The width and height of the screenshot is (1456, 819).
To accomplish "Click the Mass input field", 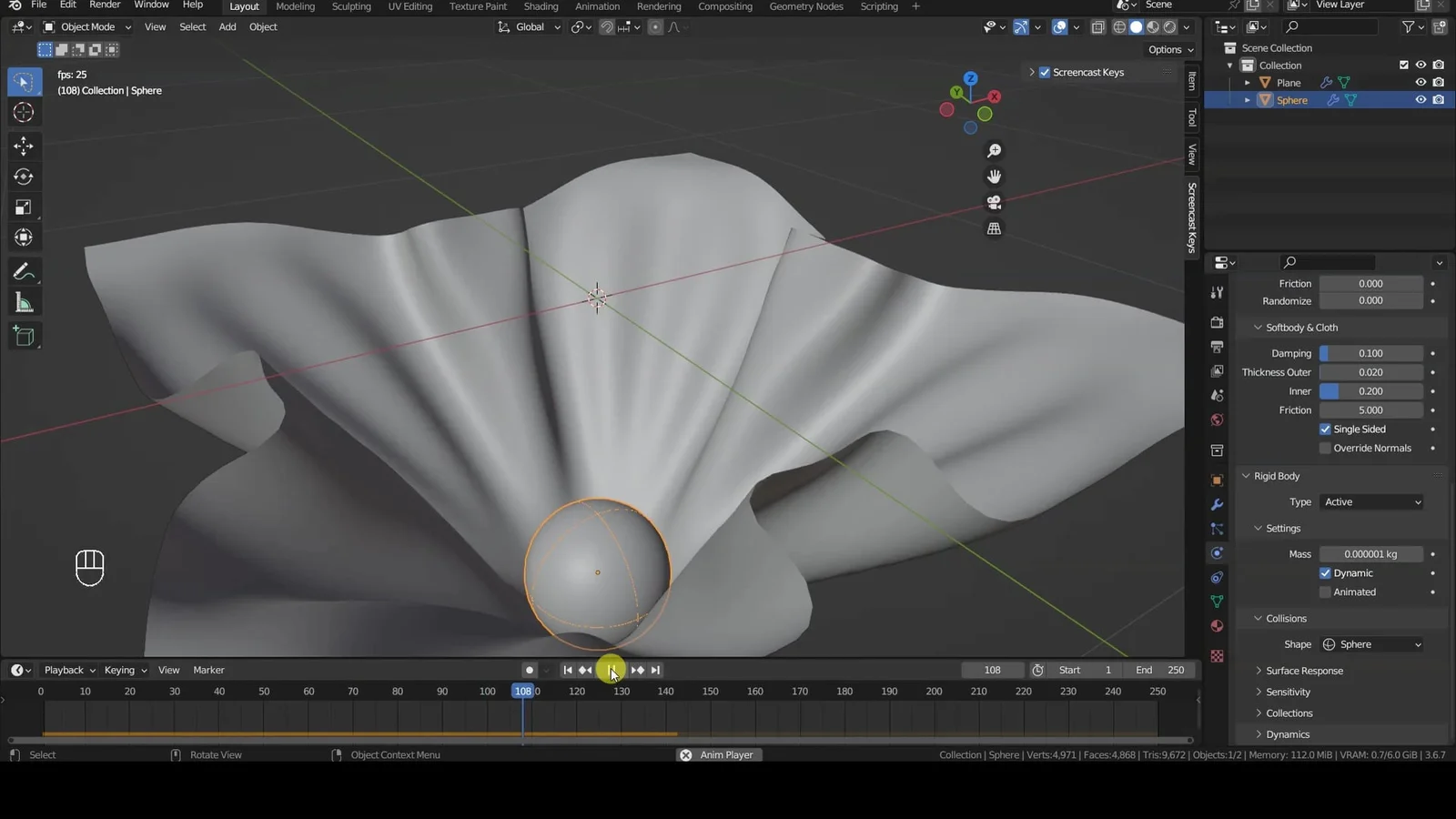I will [x=1370, y=554].
